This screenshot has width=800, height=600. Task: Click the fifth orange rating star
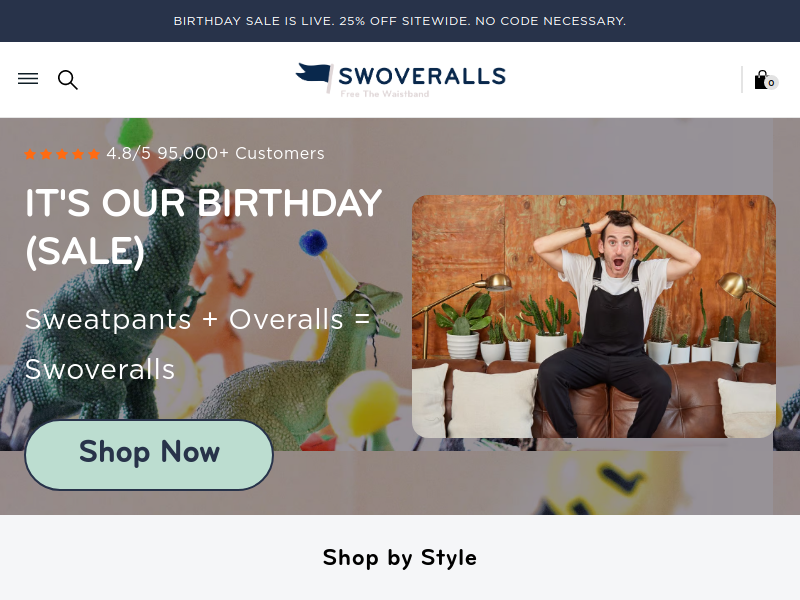pyautogui.click(x=94, y=154)
